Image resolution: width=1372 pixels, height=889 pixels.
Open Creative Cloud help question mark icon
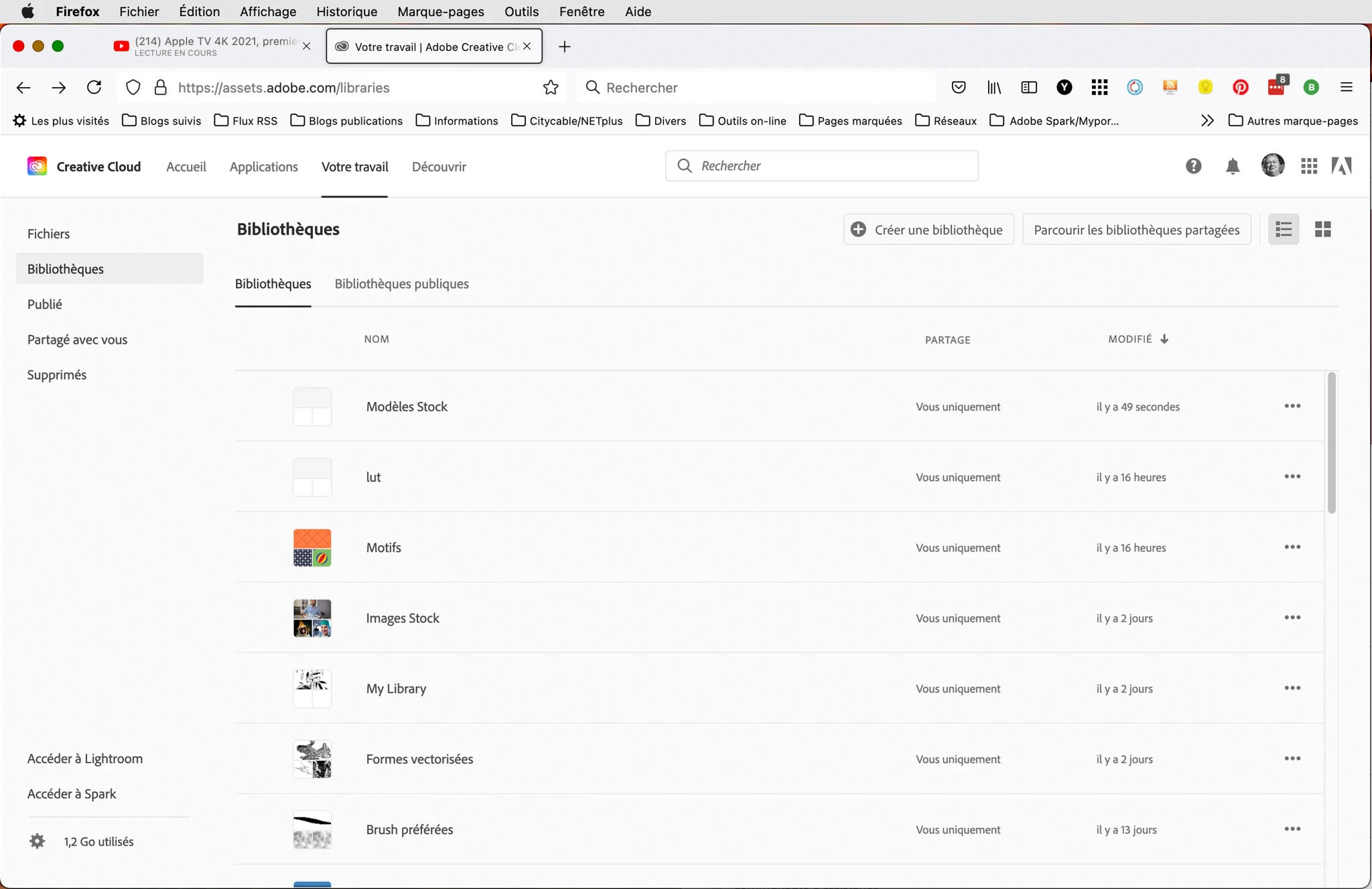pyautogui.click(x=1193, y=166)
